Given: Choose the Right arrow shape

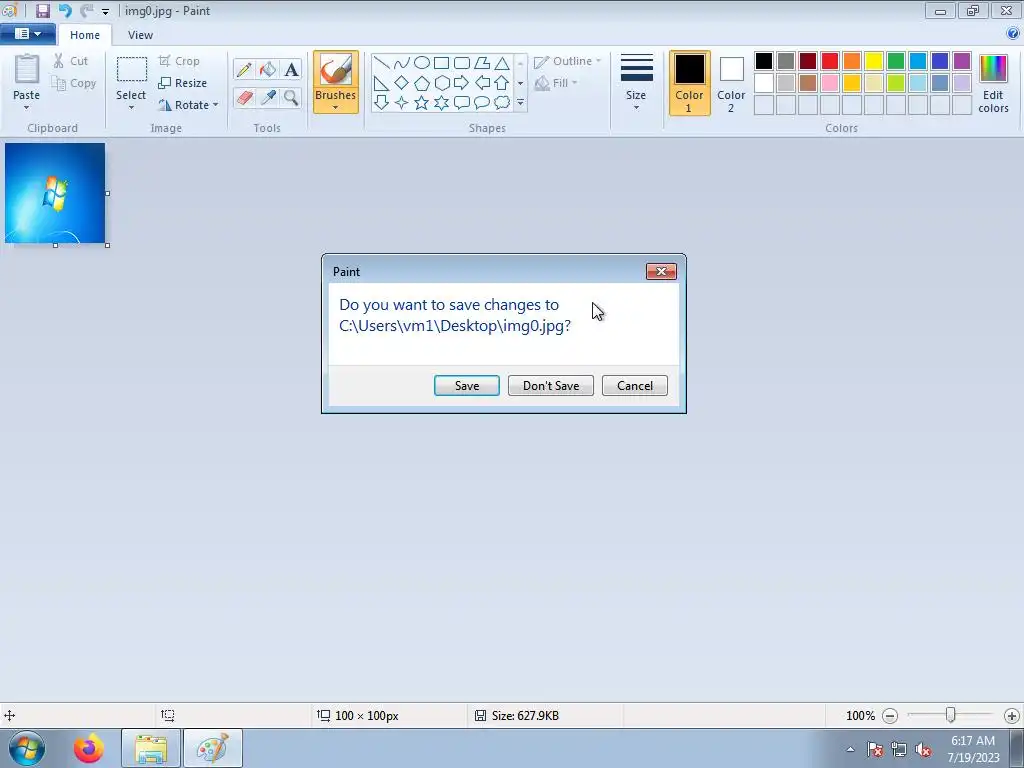Looking at the screenshot, I should [462, 83].
